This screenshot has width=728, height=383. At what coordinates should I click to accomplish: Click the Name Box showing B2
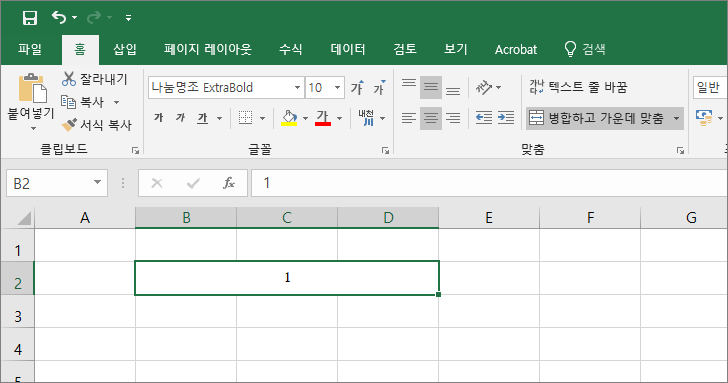click(49, 183)
